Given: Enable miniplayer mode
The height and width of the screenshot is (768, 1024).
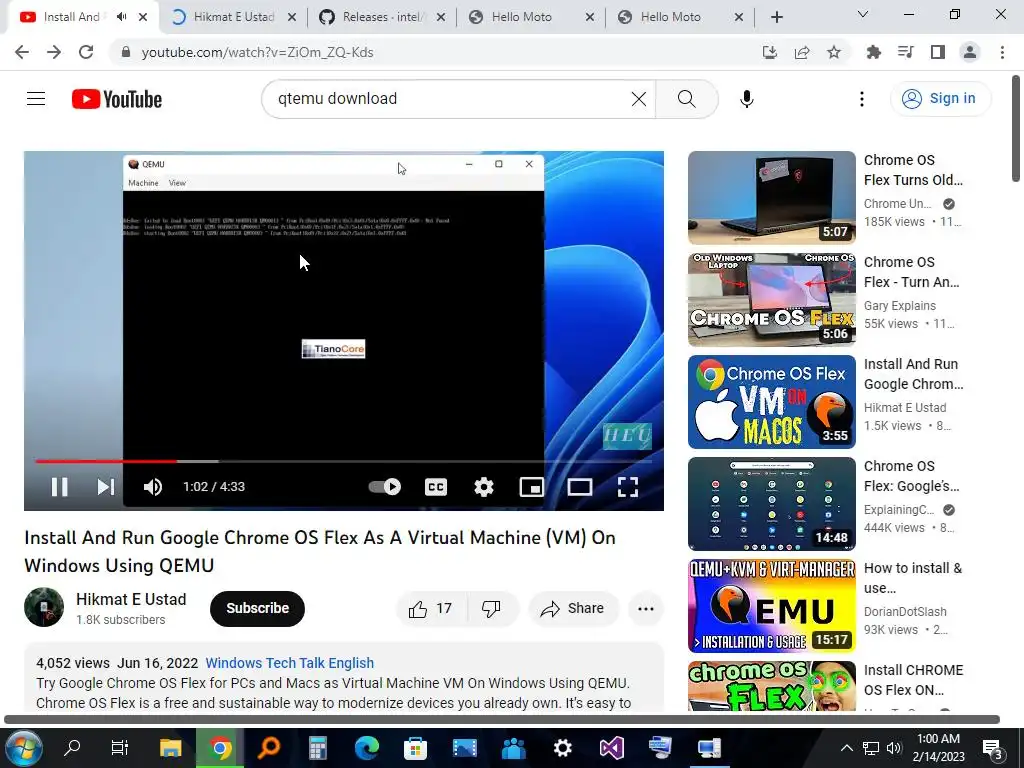Looking at the screenshot, I should [532, 487].
